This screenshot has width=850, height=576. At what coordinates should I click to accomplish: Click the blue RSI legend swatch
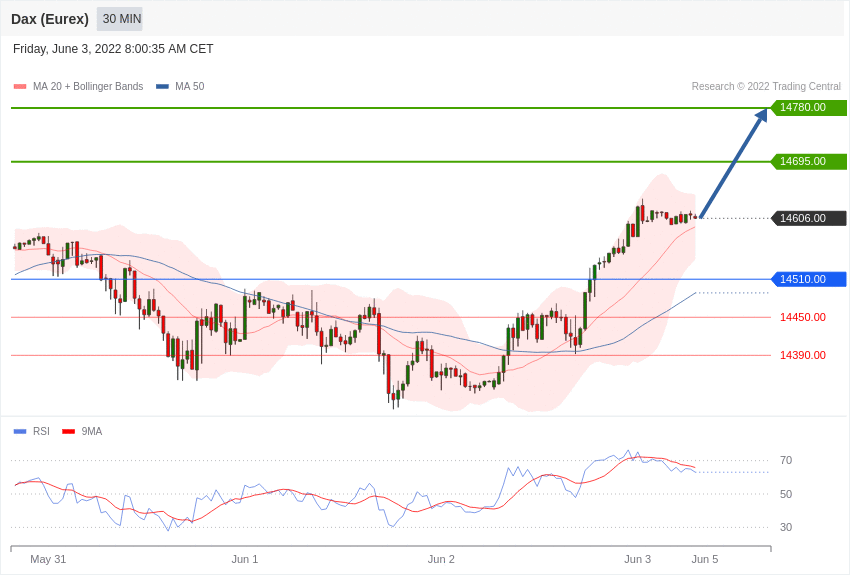[20, 432]
